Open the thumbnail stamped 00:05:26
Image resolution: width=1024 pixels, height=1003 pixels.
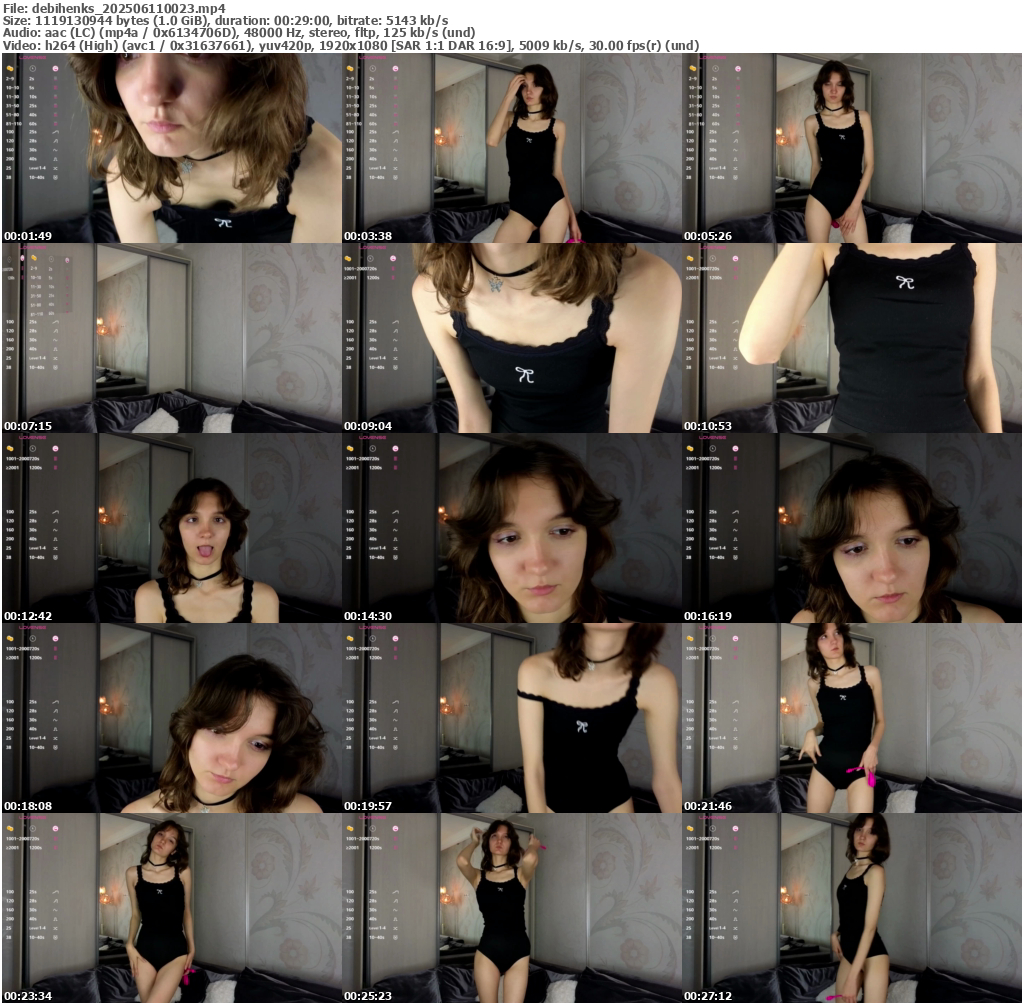pyautogui.click(x=852, y=148)
